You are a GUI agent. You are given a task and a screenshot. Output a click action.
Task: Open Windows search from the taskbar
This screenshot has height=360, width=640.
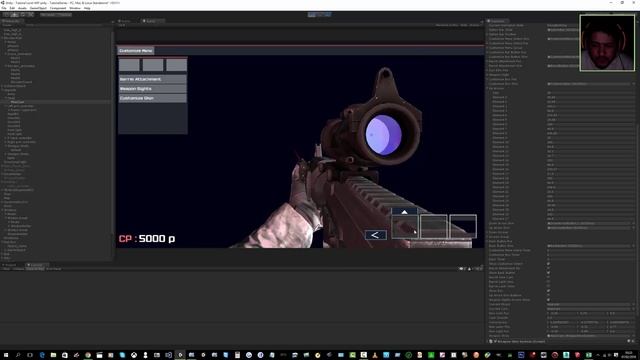[18, 355]
